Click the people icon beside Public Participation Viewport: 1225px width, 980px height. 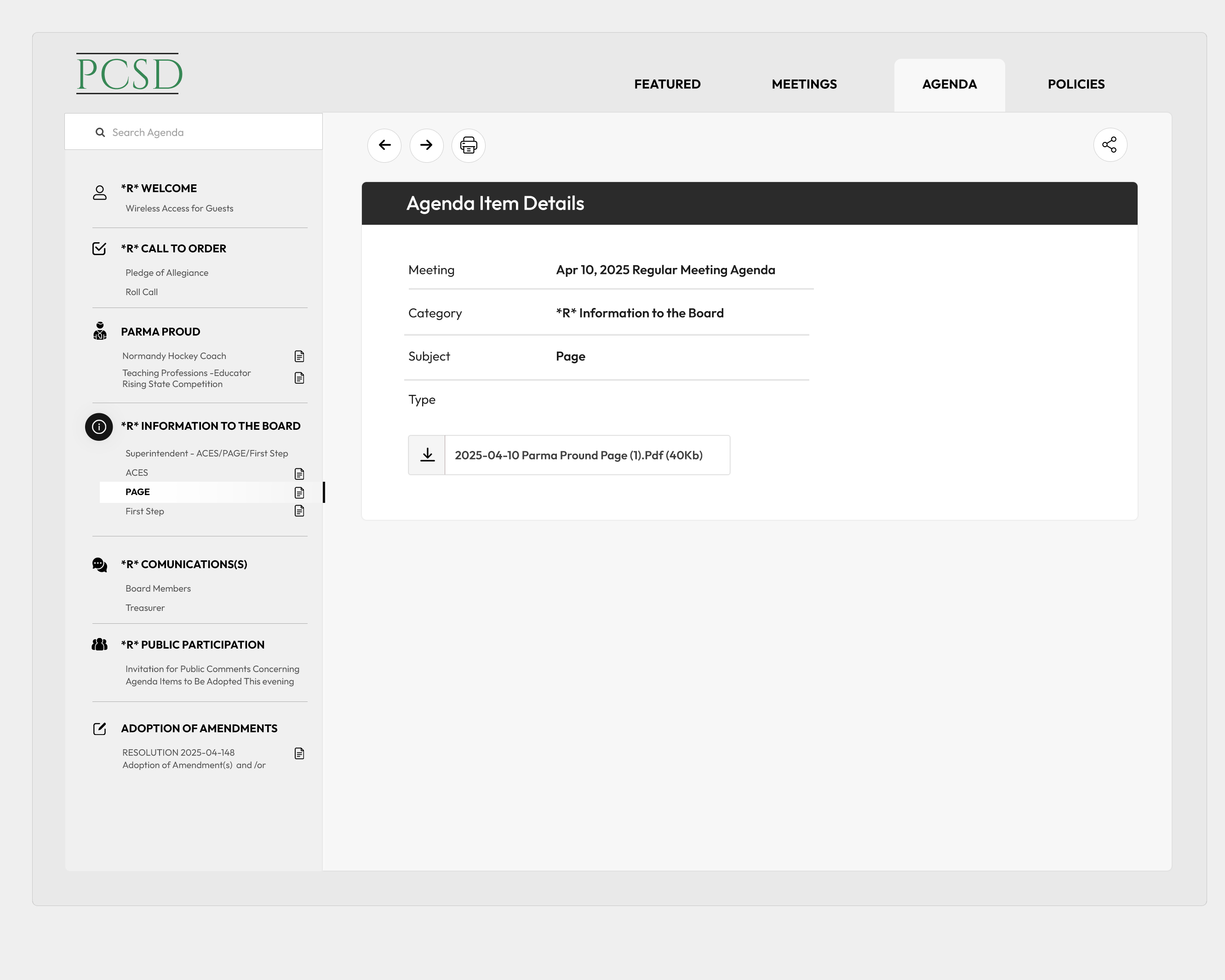point(99,644)
